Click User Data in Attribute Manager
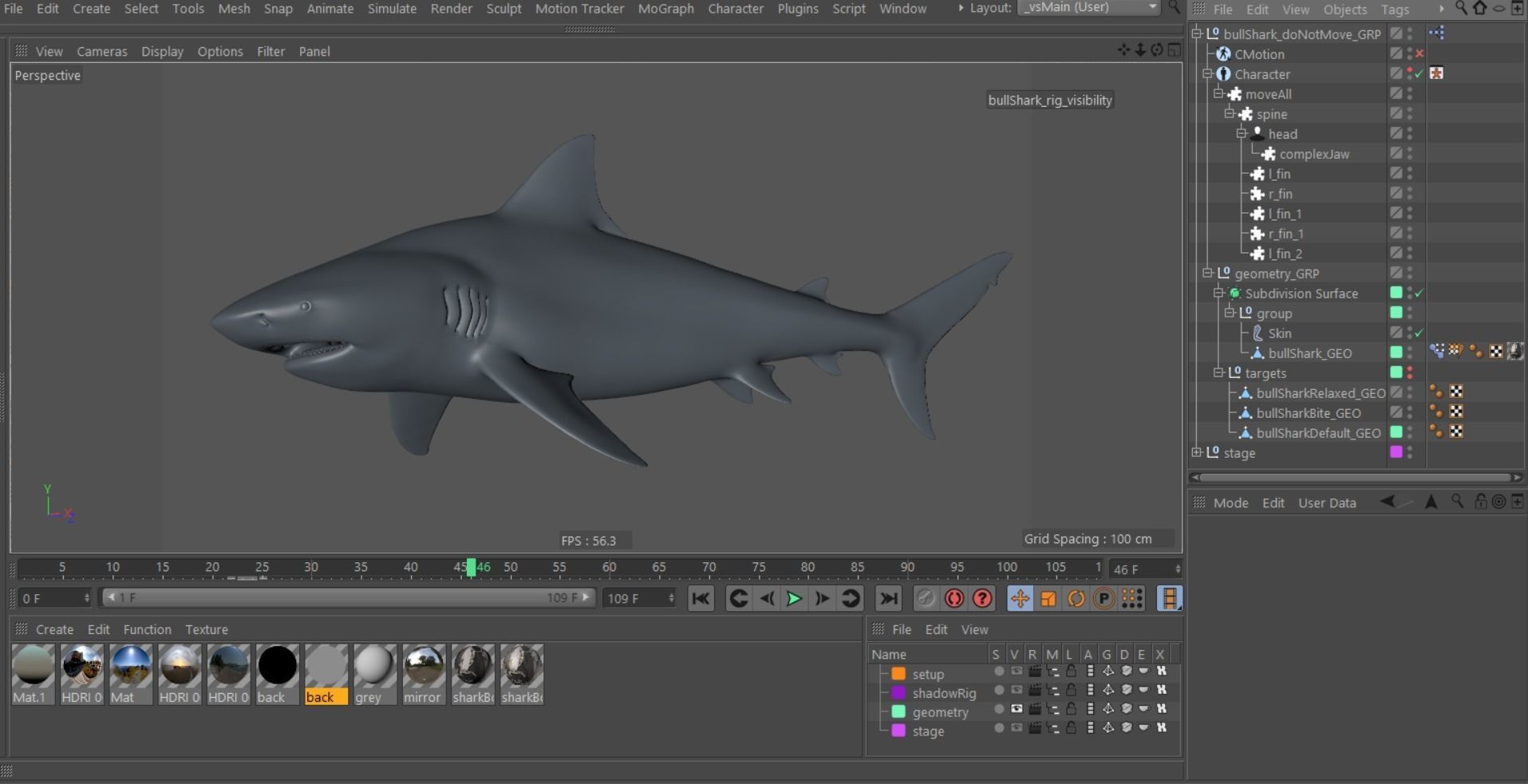This screenshot has width=1528, height=784. pyautogui.click(x=1327, y=502)
